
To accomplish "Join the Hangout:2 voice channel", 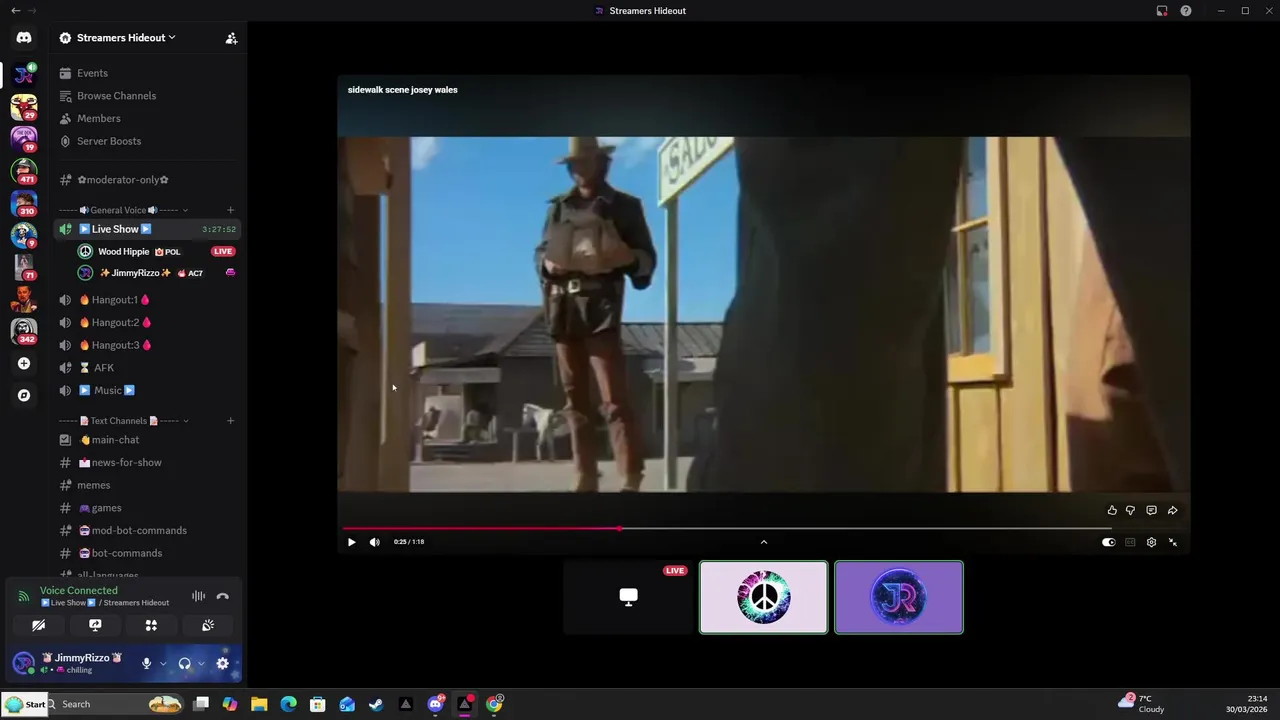I will pyautogui.click(x=147, y=322).
